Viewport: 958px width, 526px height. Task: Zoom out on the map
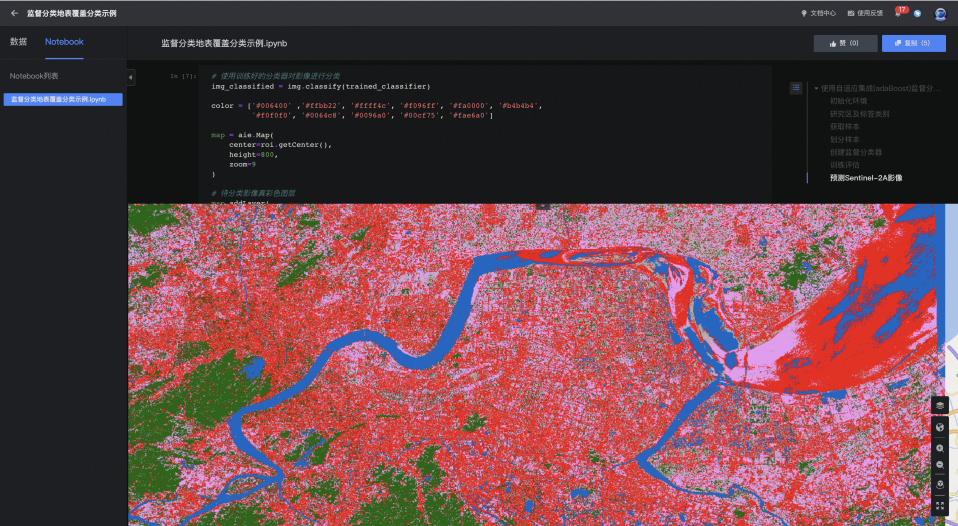pos(940,465)
